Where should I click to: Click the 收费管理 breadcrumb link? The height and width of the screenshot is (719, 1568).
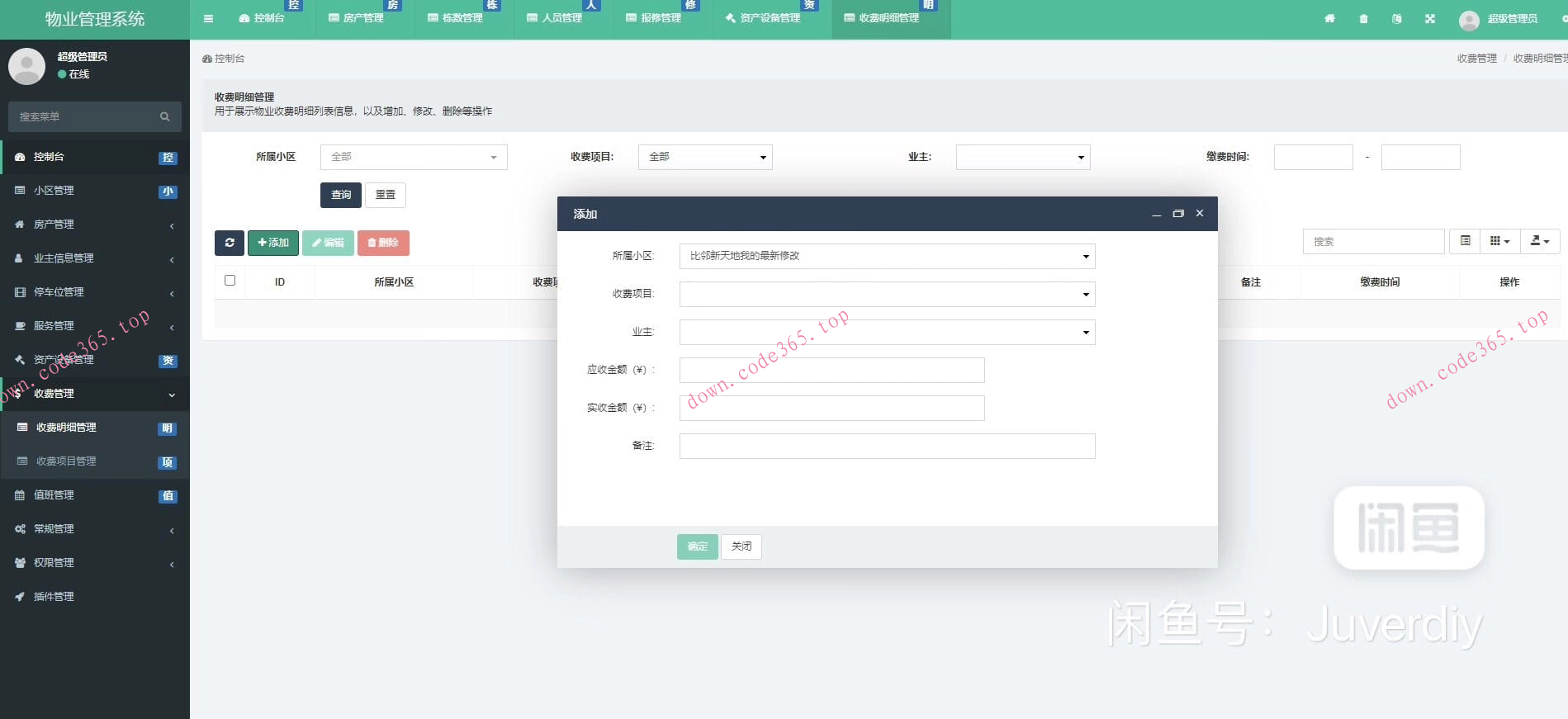tap(1476, 59)
